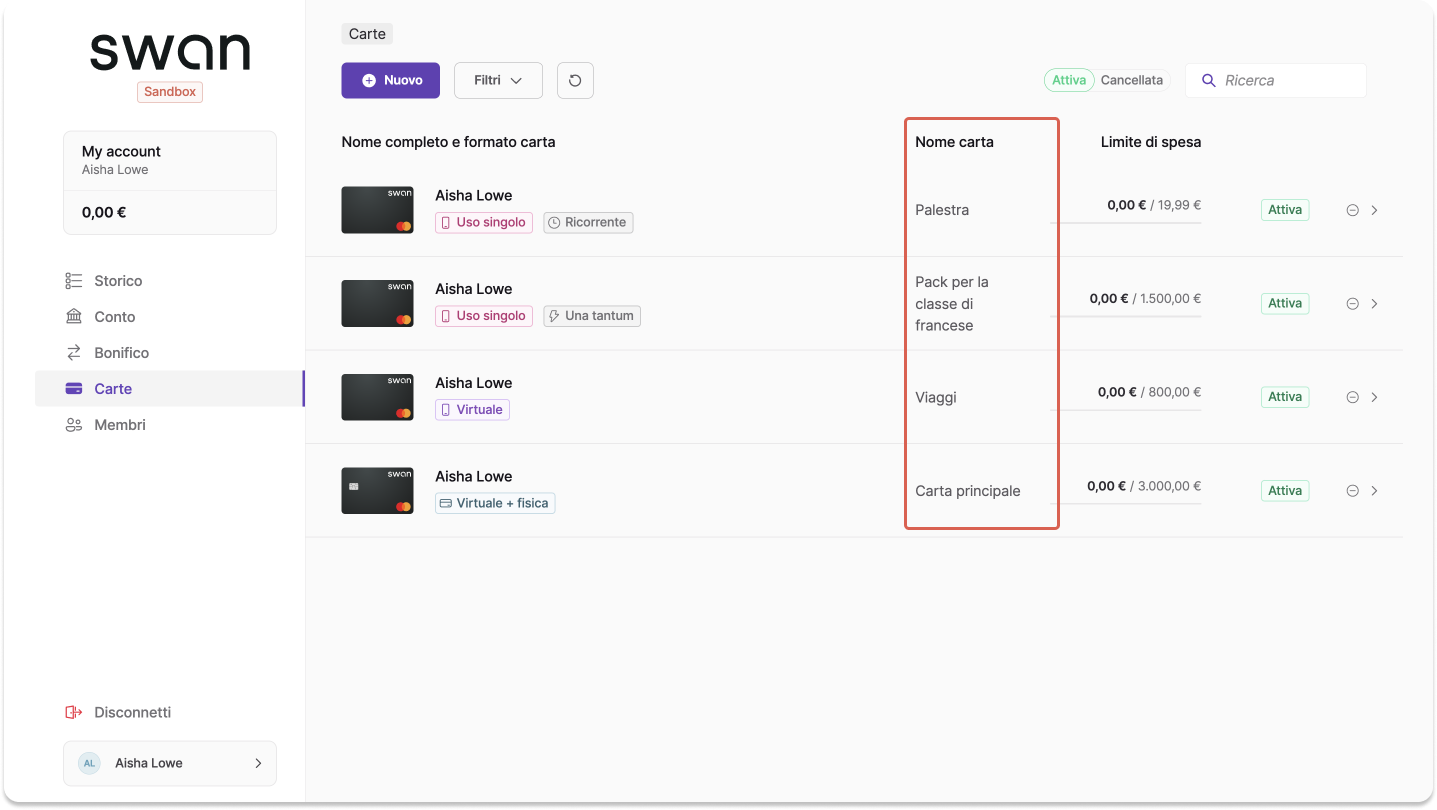The image size is (1437, 810).
Task: Open the Viaggi card details chevron
Action: click(x=1375, y=397)
